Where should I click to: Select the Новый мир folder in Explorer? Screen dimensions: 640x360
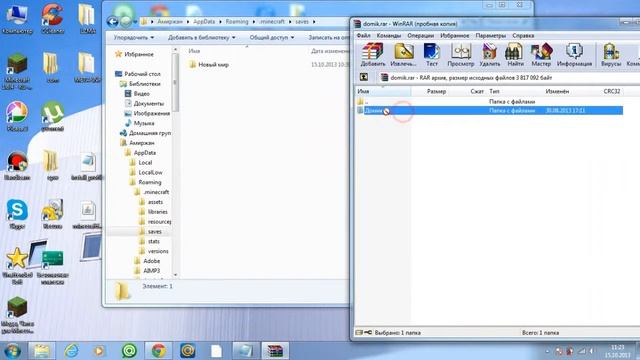[x=209, y=64]
